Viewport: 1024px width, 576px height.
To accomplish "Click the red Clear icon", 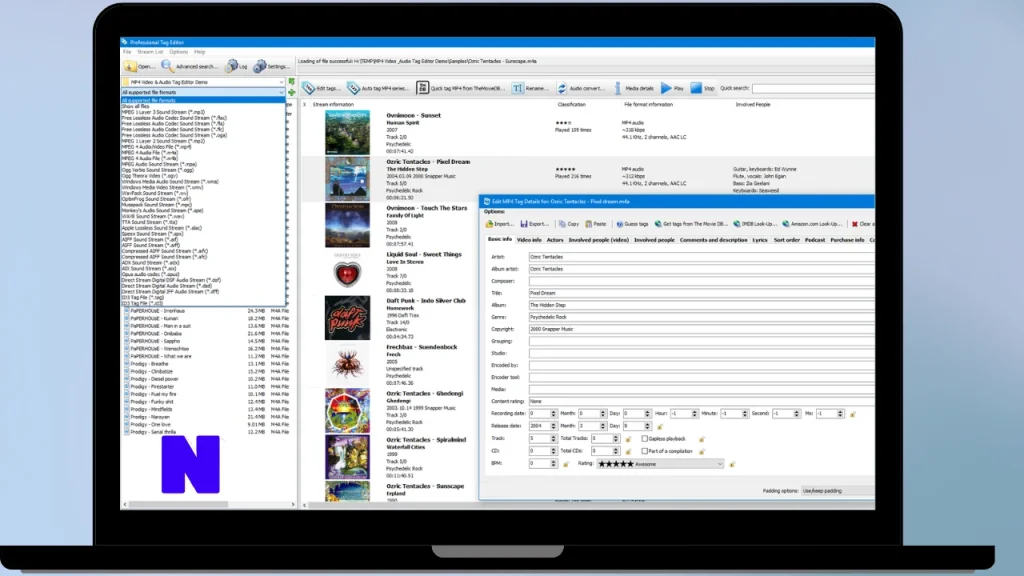I will (855, 224).
